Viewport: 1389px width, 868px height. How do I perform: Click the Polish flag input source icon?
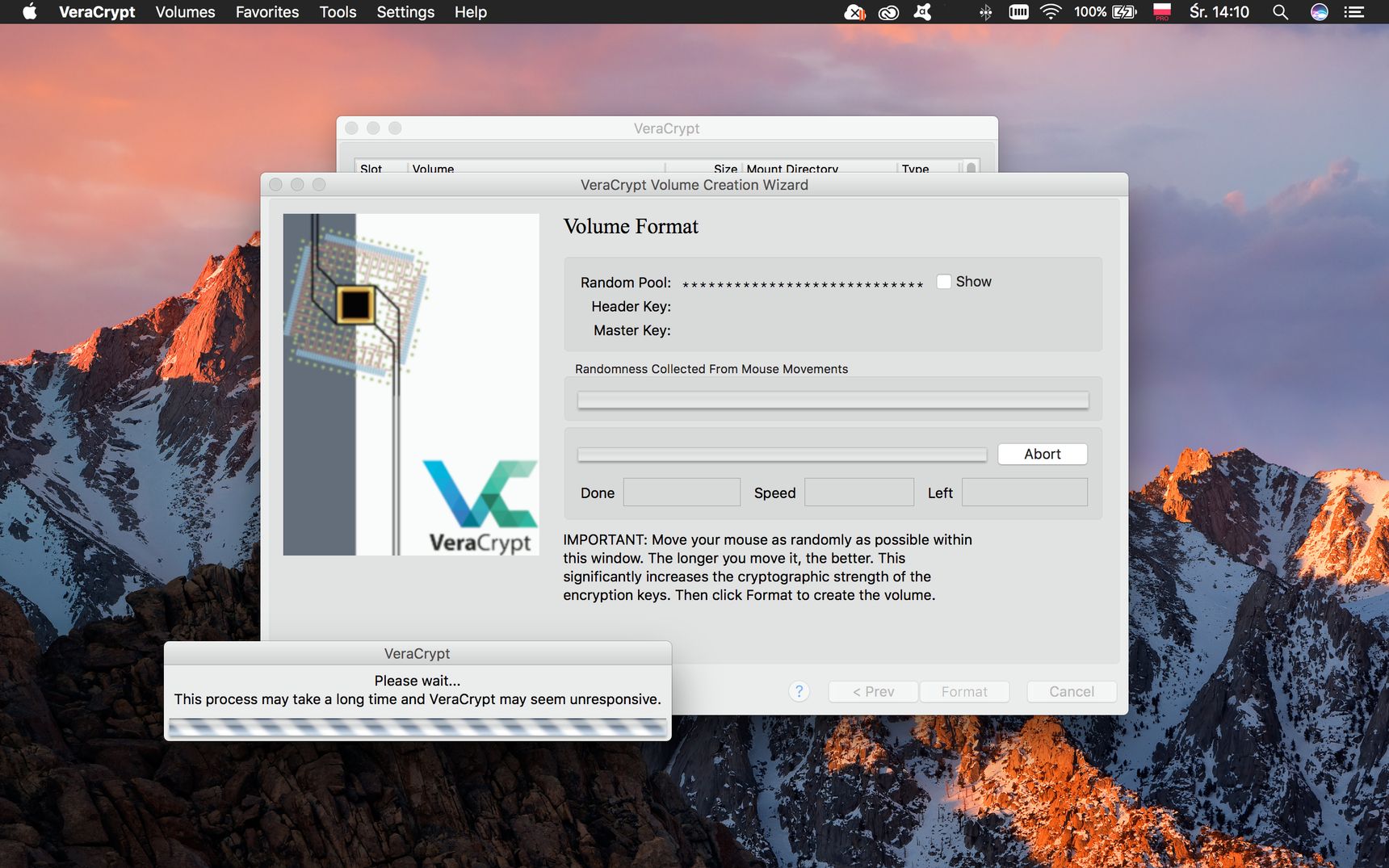pos(1162,12)
